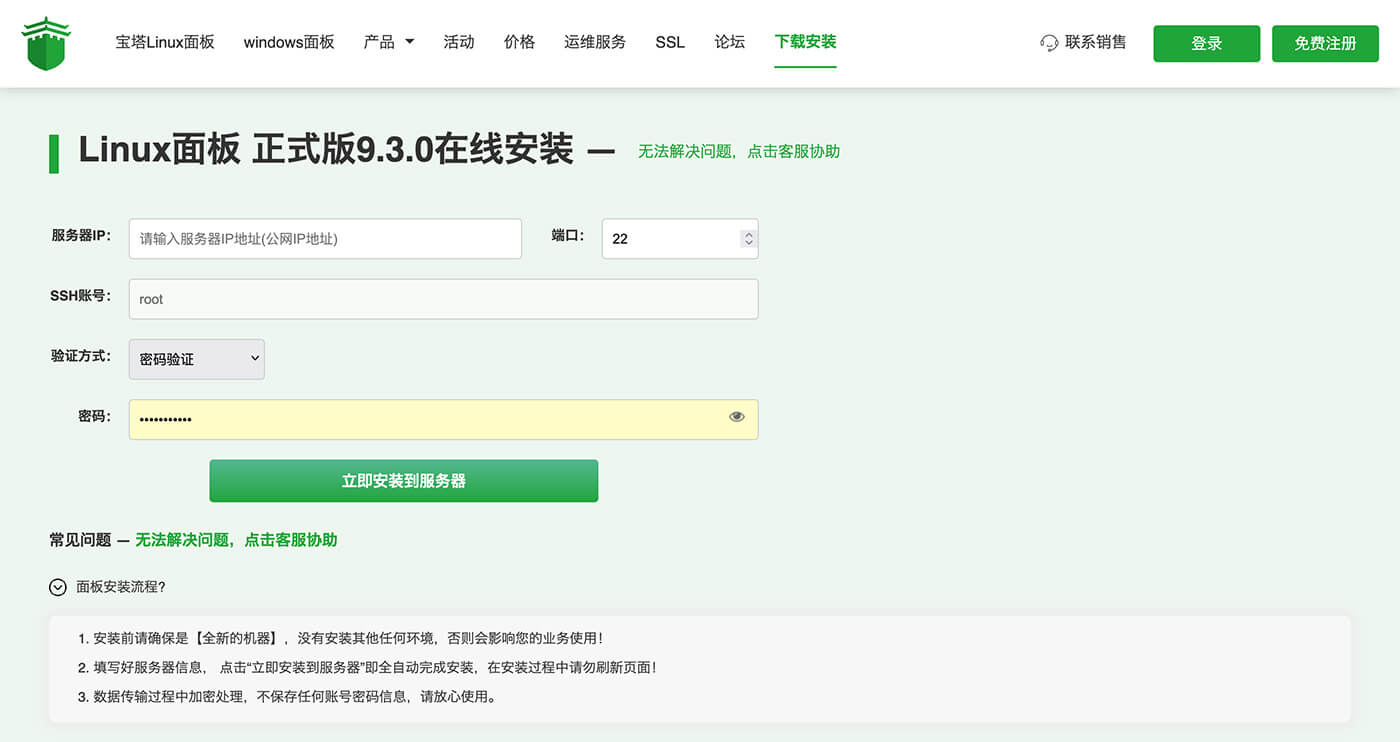The image size is (1400, 742).
Task: Click the 登录 button
Action: pos(1207,44)
